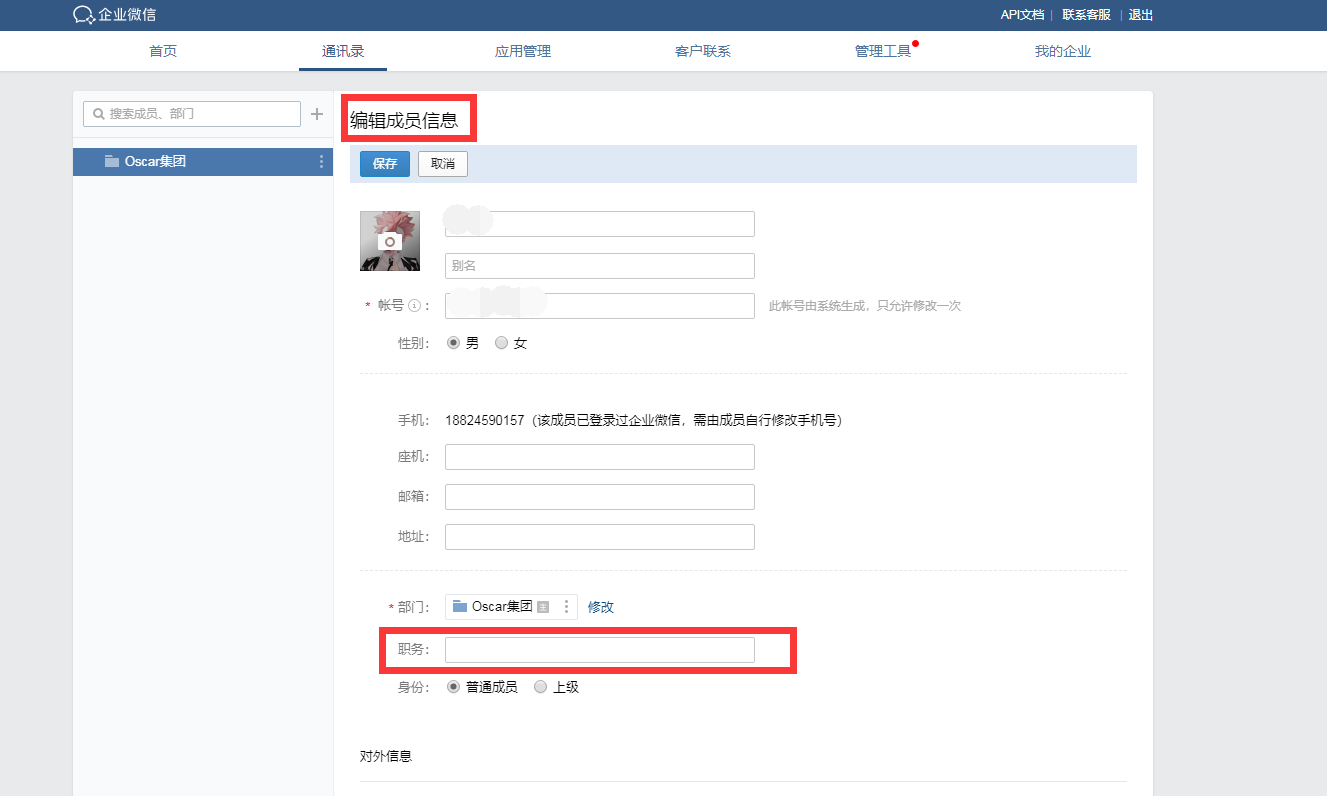Select the 男 gender radio button

(x=453, y=343)
